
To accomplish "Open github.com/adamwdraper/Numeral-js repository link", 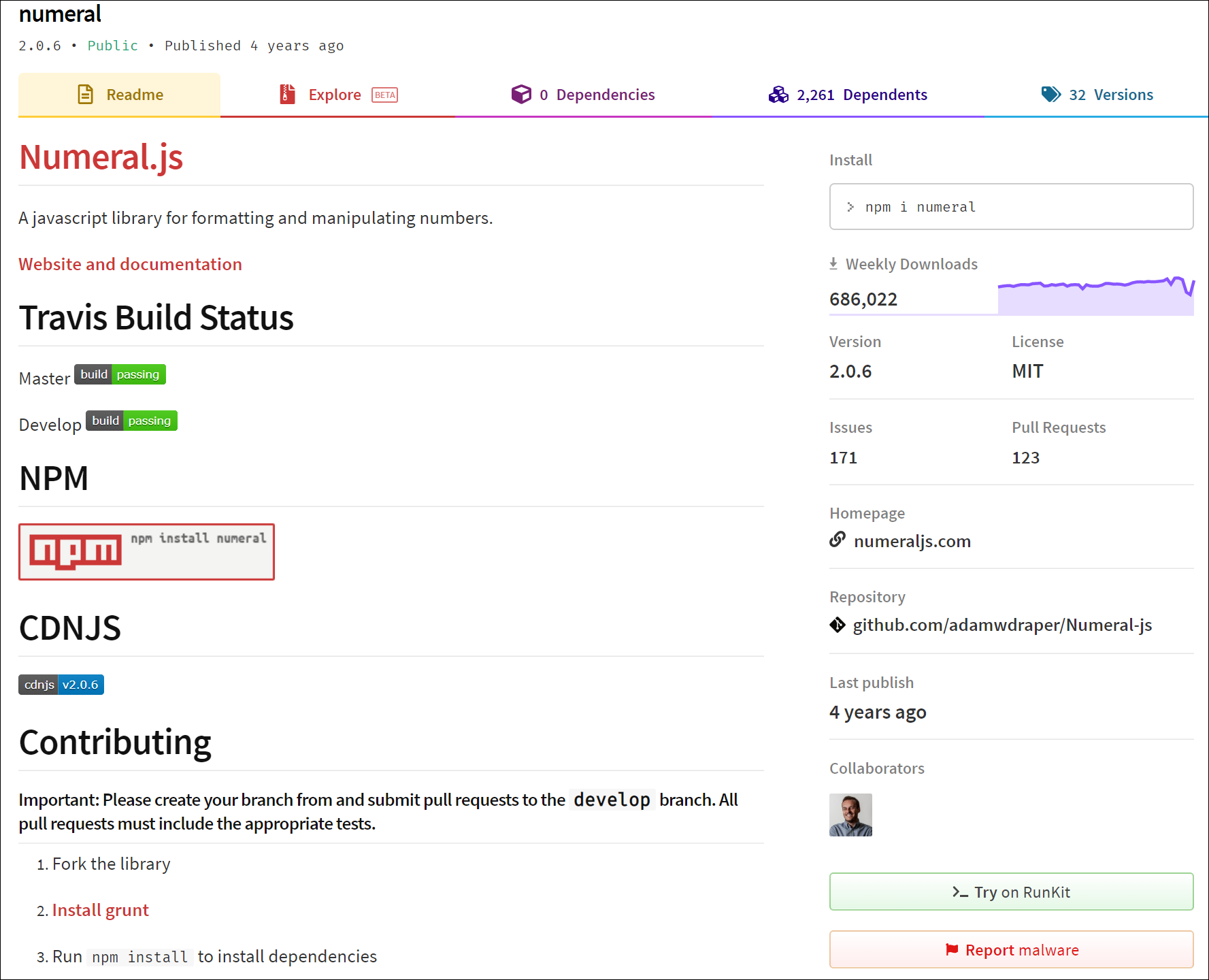I will (1002, 625).
